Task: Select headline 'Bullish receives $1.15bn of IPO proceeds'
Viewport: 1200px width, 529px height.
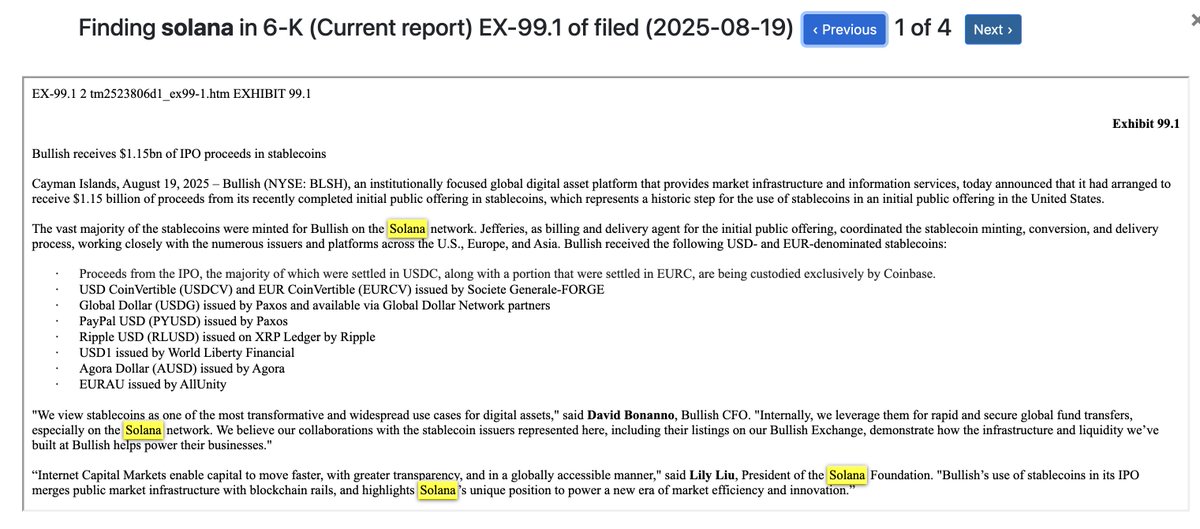Action: (179, 154)
